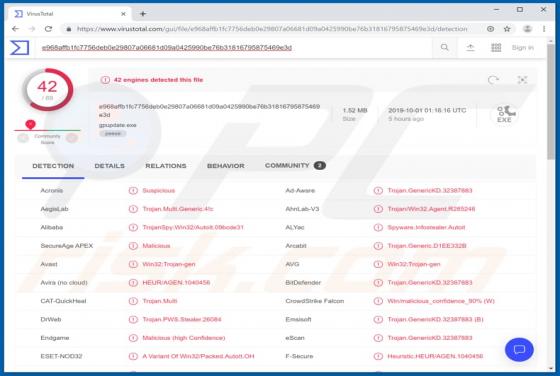Open the browser profile avatar
The image size is (560, 376).
coord(527,29)
